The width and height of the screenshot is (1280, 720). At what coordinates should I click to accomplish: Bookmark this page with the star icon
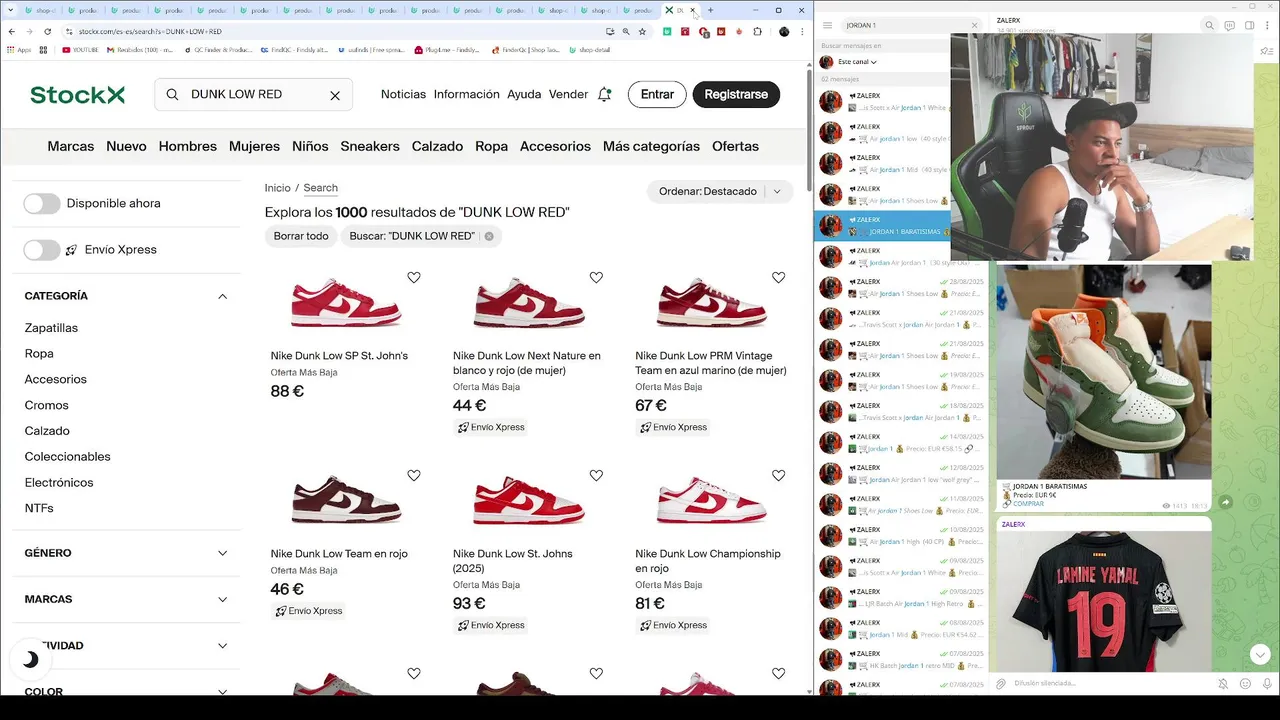(642, 31)
